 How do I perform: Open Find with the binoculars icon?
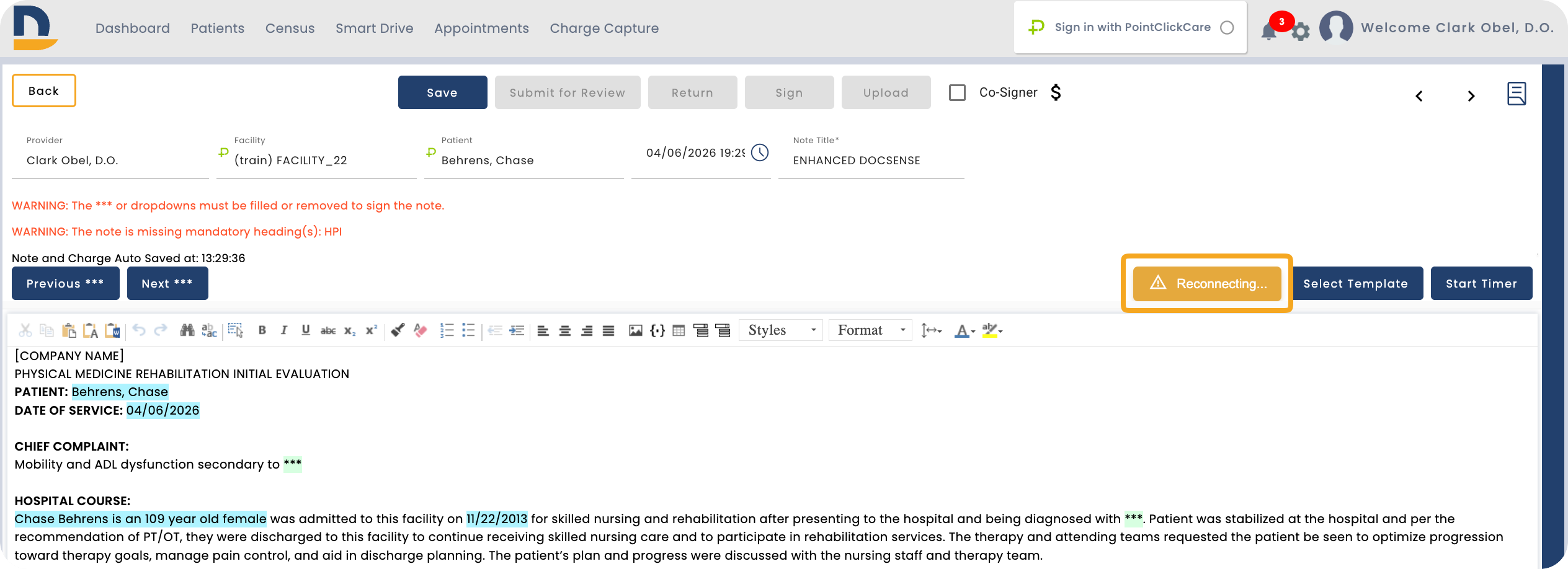click(x=187, y=330)
